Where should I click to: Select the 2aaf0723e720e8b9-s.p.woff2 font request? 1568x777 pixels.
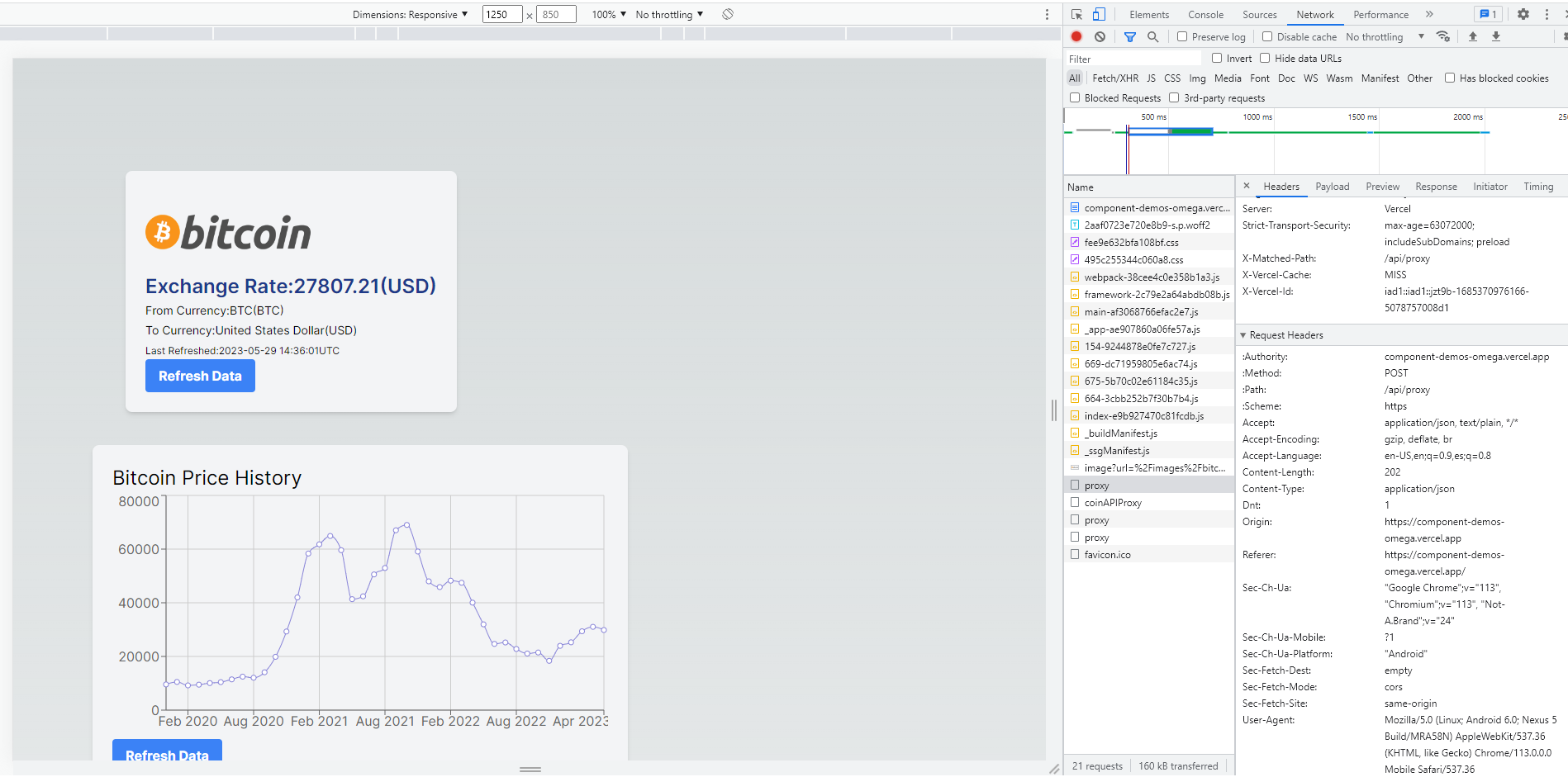pos(1149,225)
